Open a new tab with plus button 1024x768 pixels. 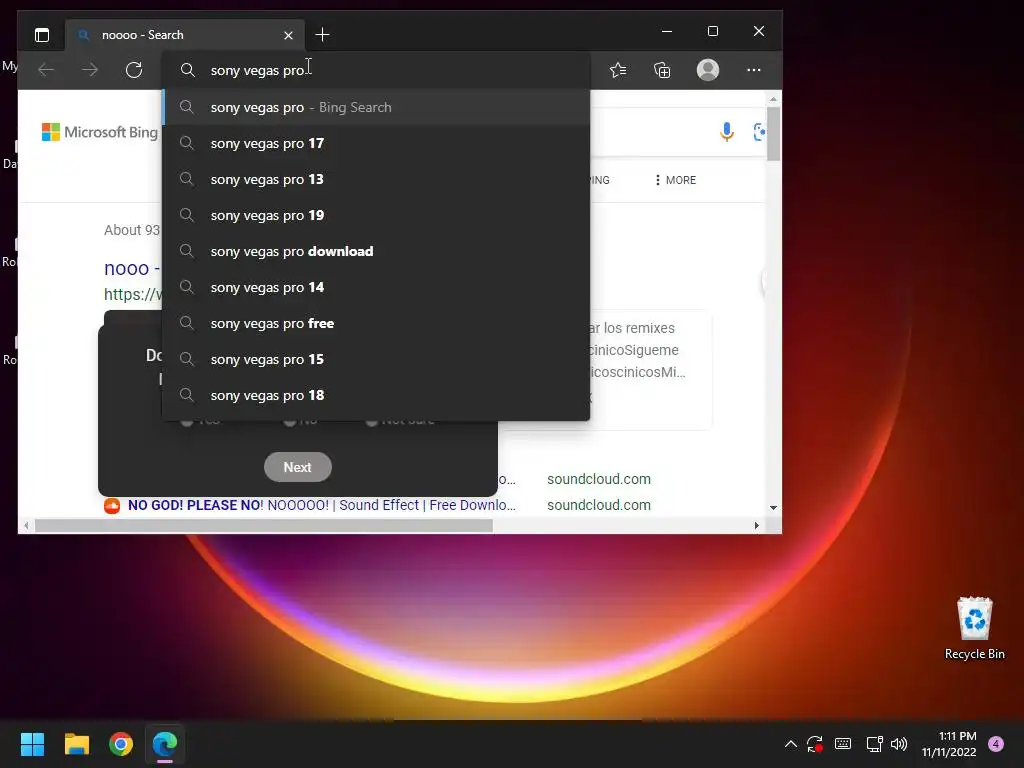coord(322,35)
